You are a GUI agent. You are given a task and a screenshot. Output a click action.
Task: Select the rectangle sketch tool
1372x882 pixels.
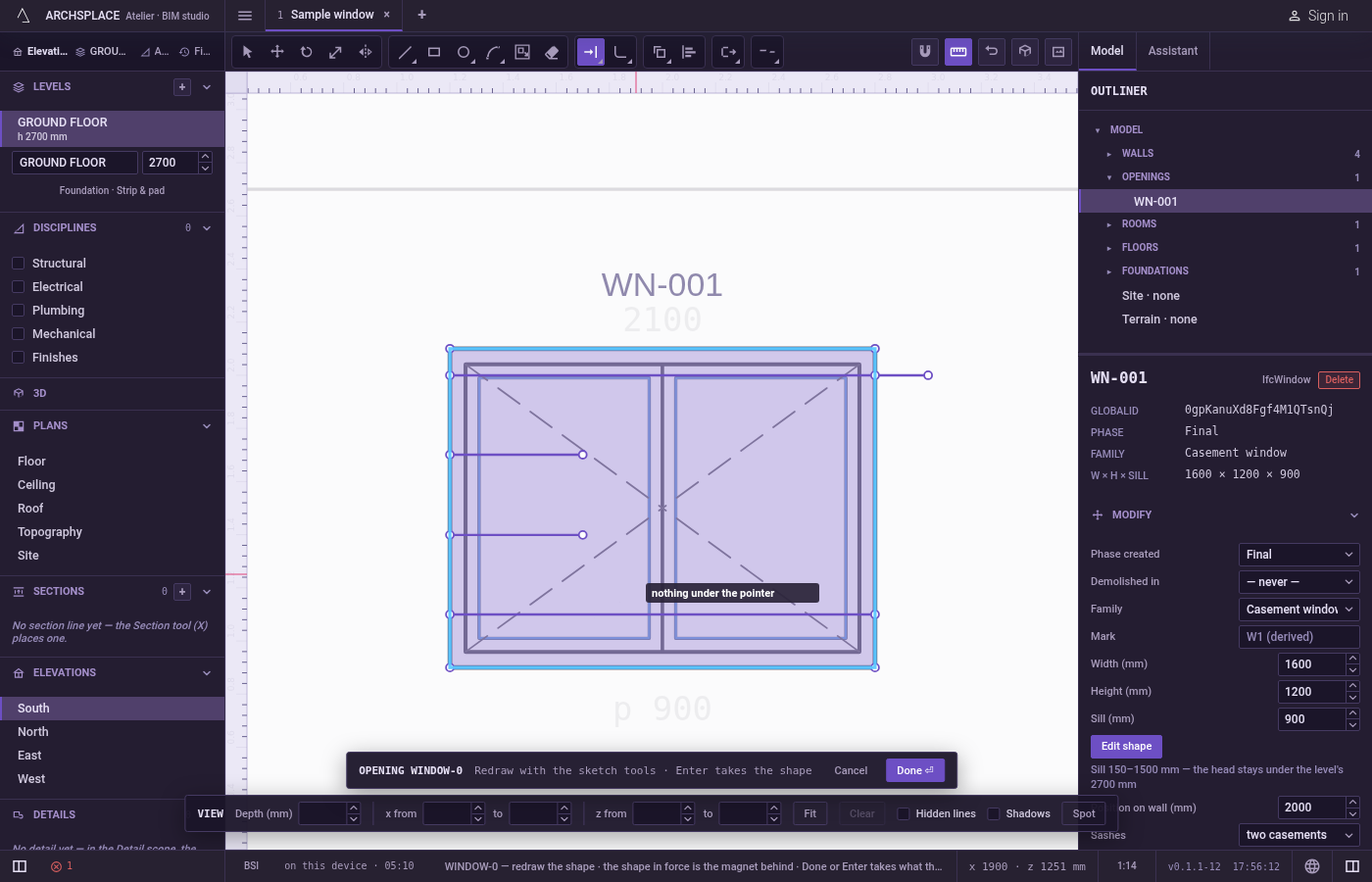point(434,52)
